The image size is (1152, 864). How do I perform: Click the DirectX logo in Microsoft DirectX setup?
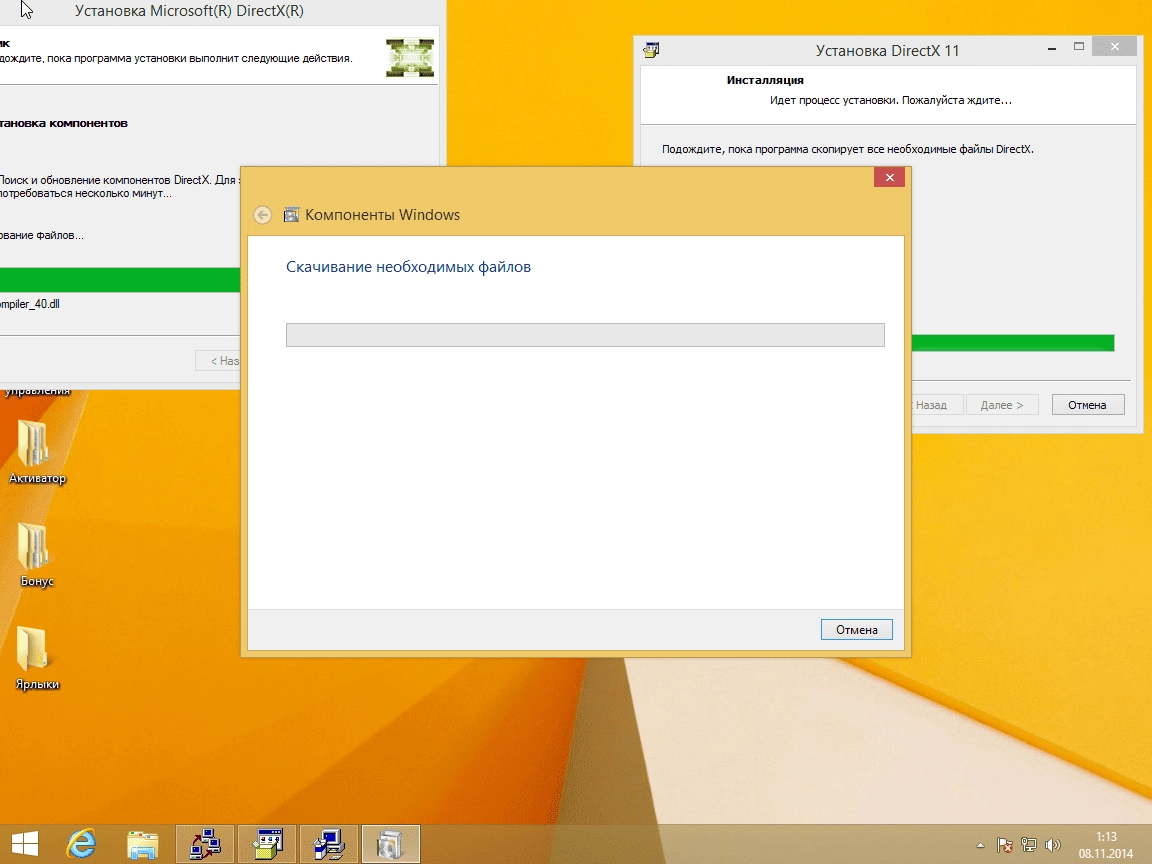coord(410,57)
